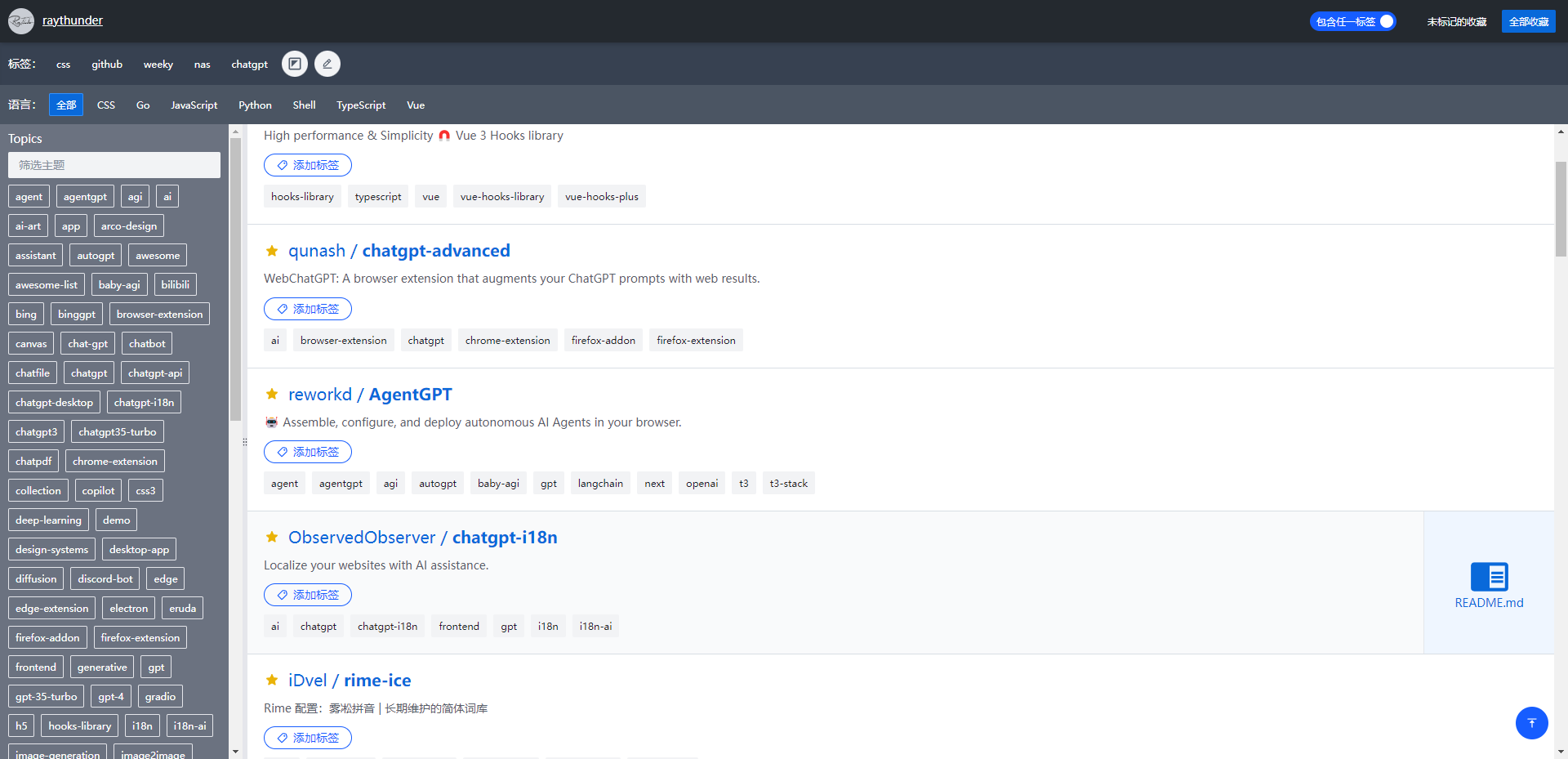The image size is (1568, 759).
Task: Select copilot topic in sidebar
Action: pos(98,491)
